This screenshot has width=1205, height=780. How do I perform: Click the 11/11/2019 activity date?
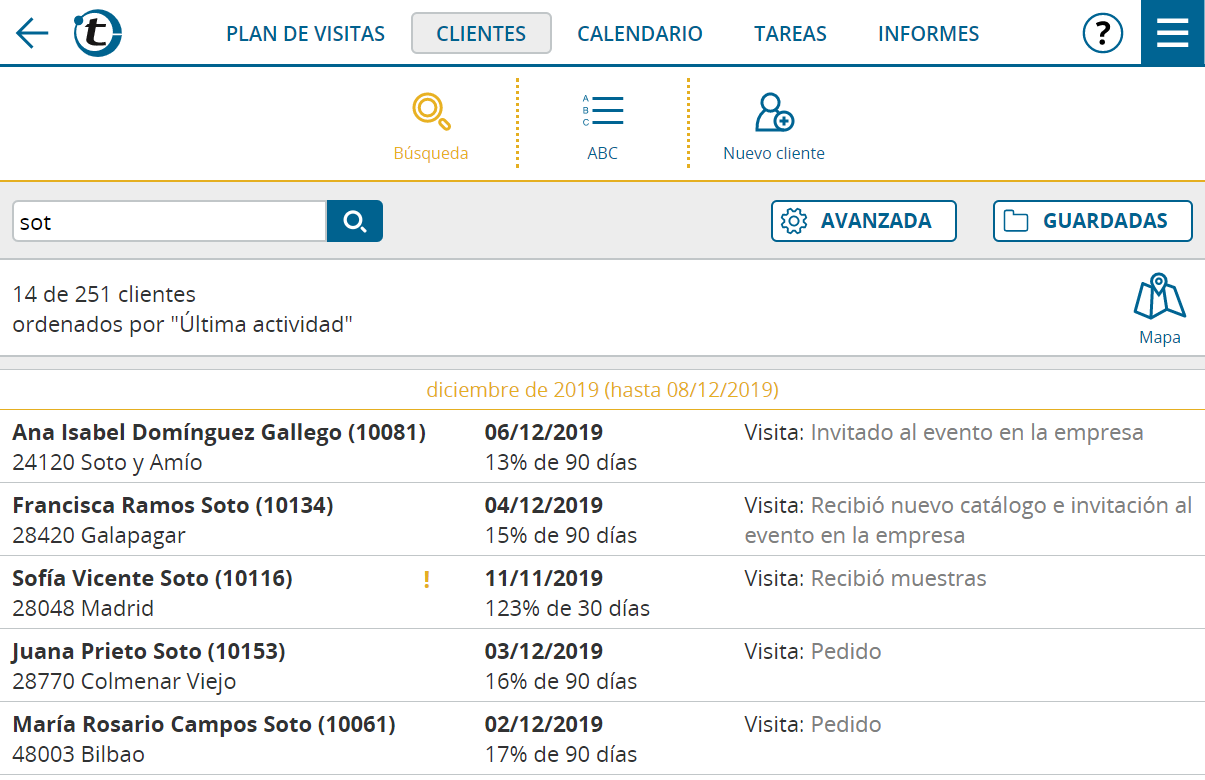click(x=544, y=579)
